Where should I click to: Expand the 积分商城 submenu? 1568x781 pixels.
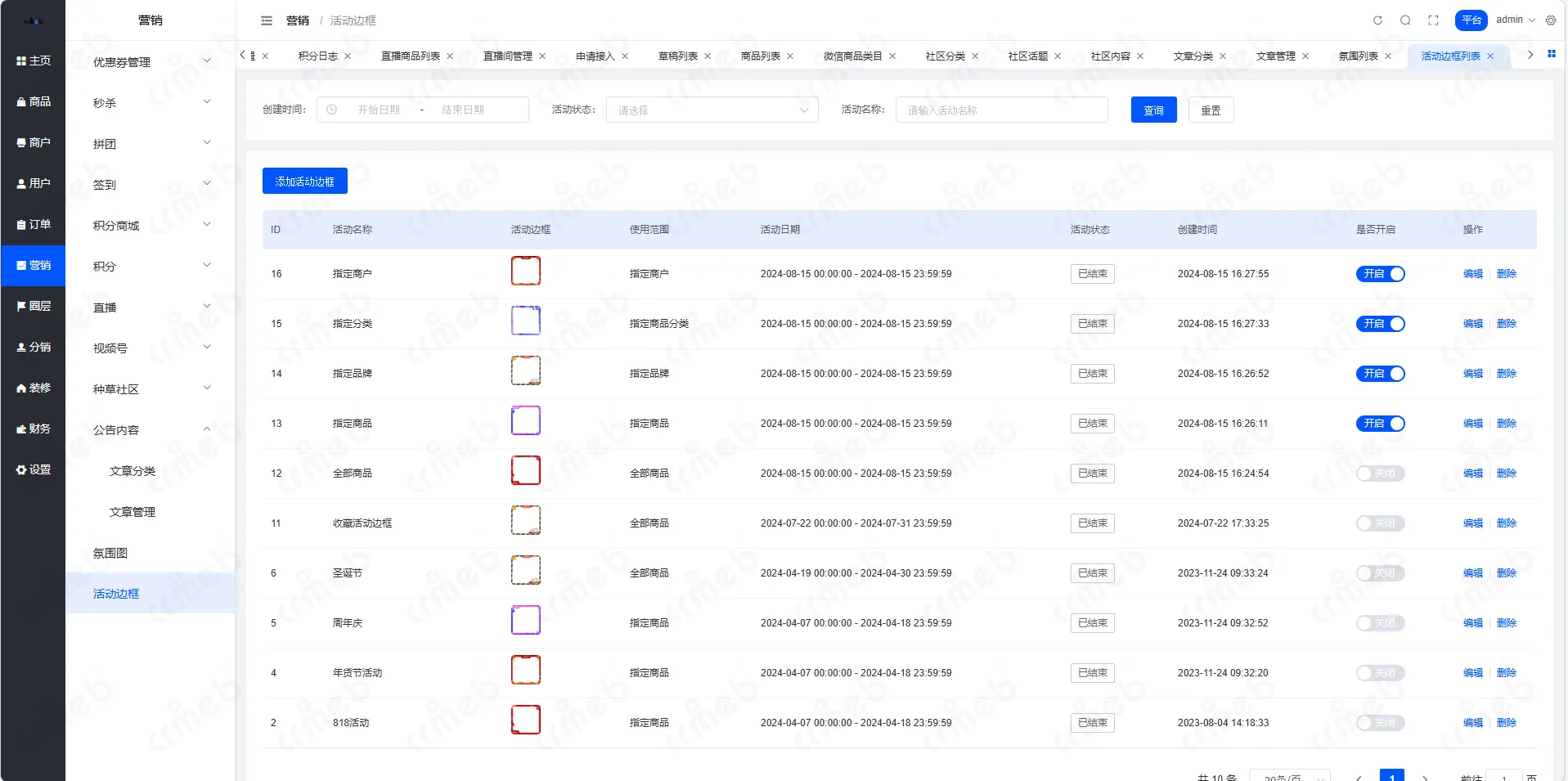click(151, 225)
